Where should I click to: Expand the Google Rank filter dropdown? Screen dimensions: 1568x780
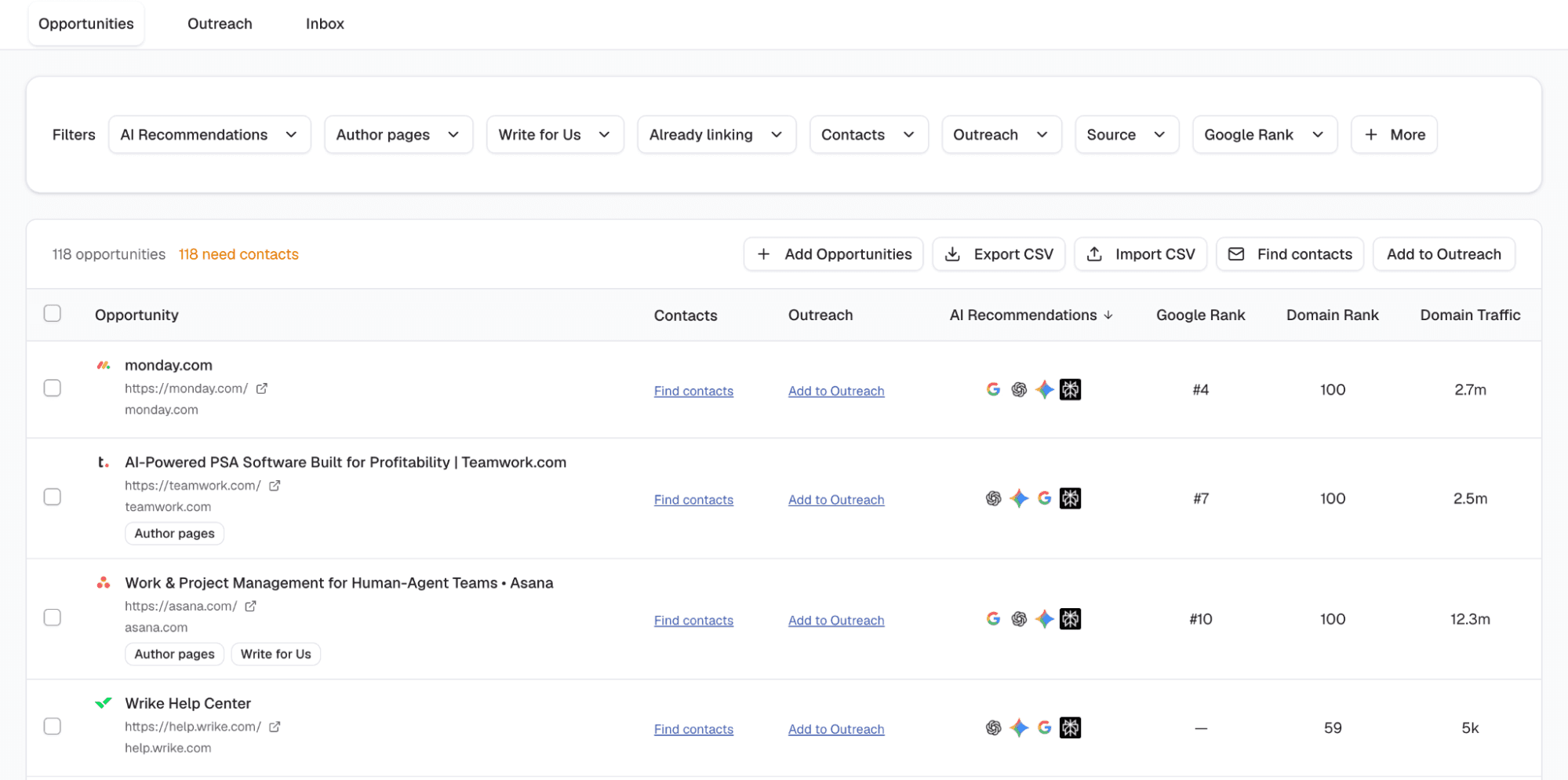coord(1265,135)
